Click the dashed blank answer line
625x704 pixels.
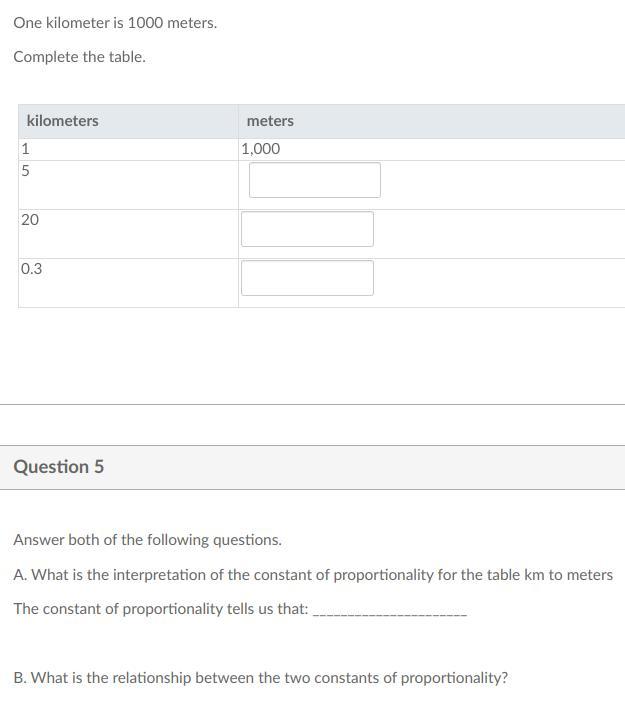point(390,612)
